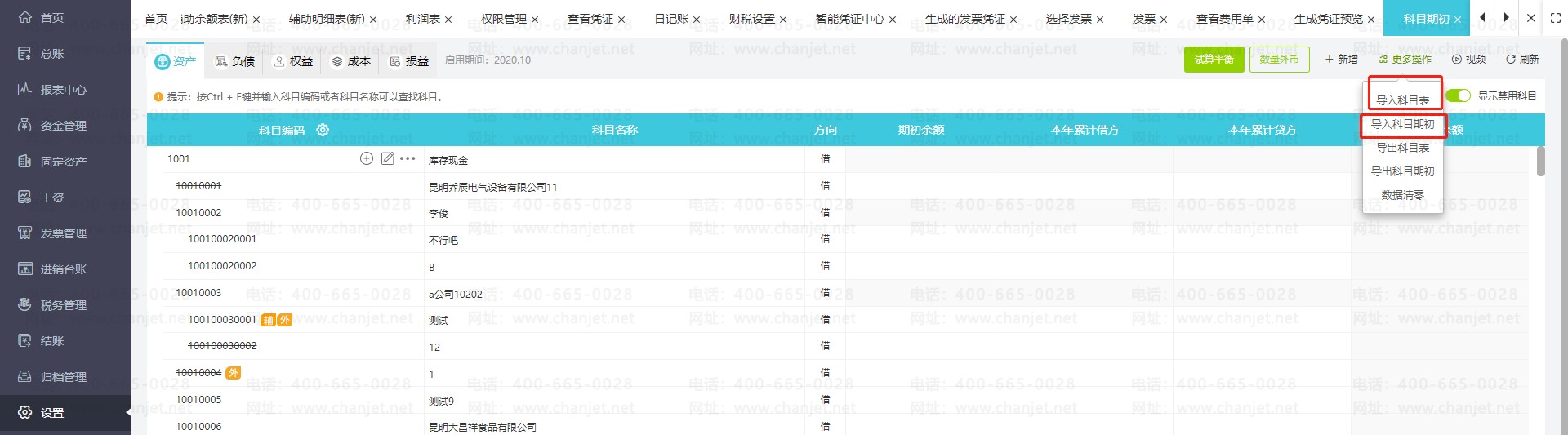The width and height of the screenshot is (1568, 435).
Task: Click the 期初余额 cell for row 1001
Action: point(920,159)
